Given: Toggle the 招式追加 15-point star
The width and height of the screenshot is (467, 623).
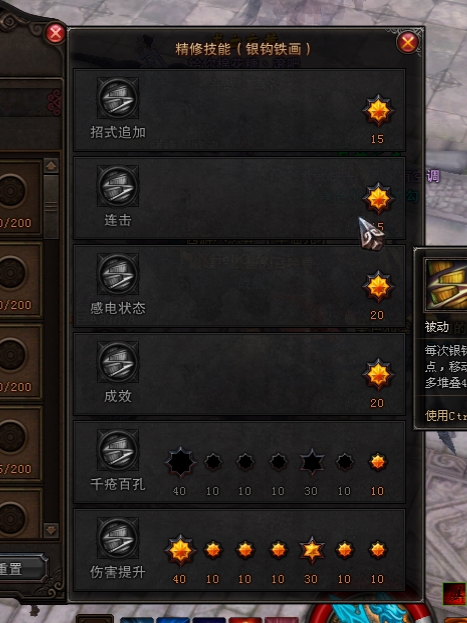Looking at the screenshot, I should pyautogui.click(x=378, y=110).
